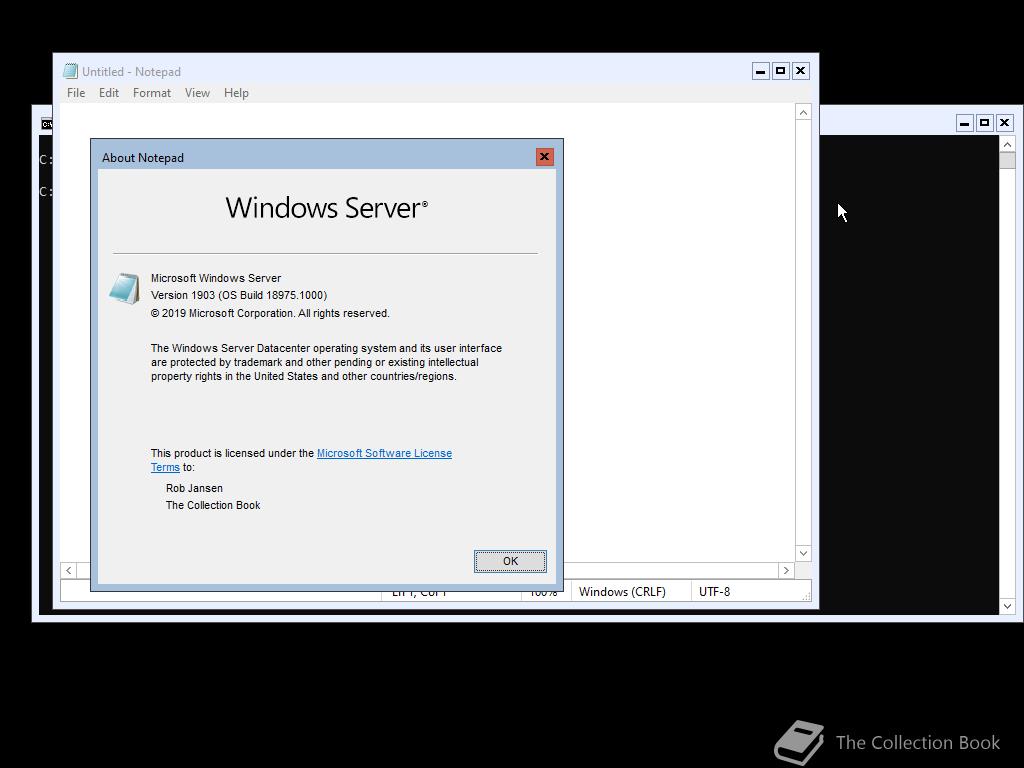The image size is (1024, 768).
Task: Click 'Windows (CRLF)' in Notepad status bar
Action: click(622, 592)
